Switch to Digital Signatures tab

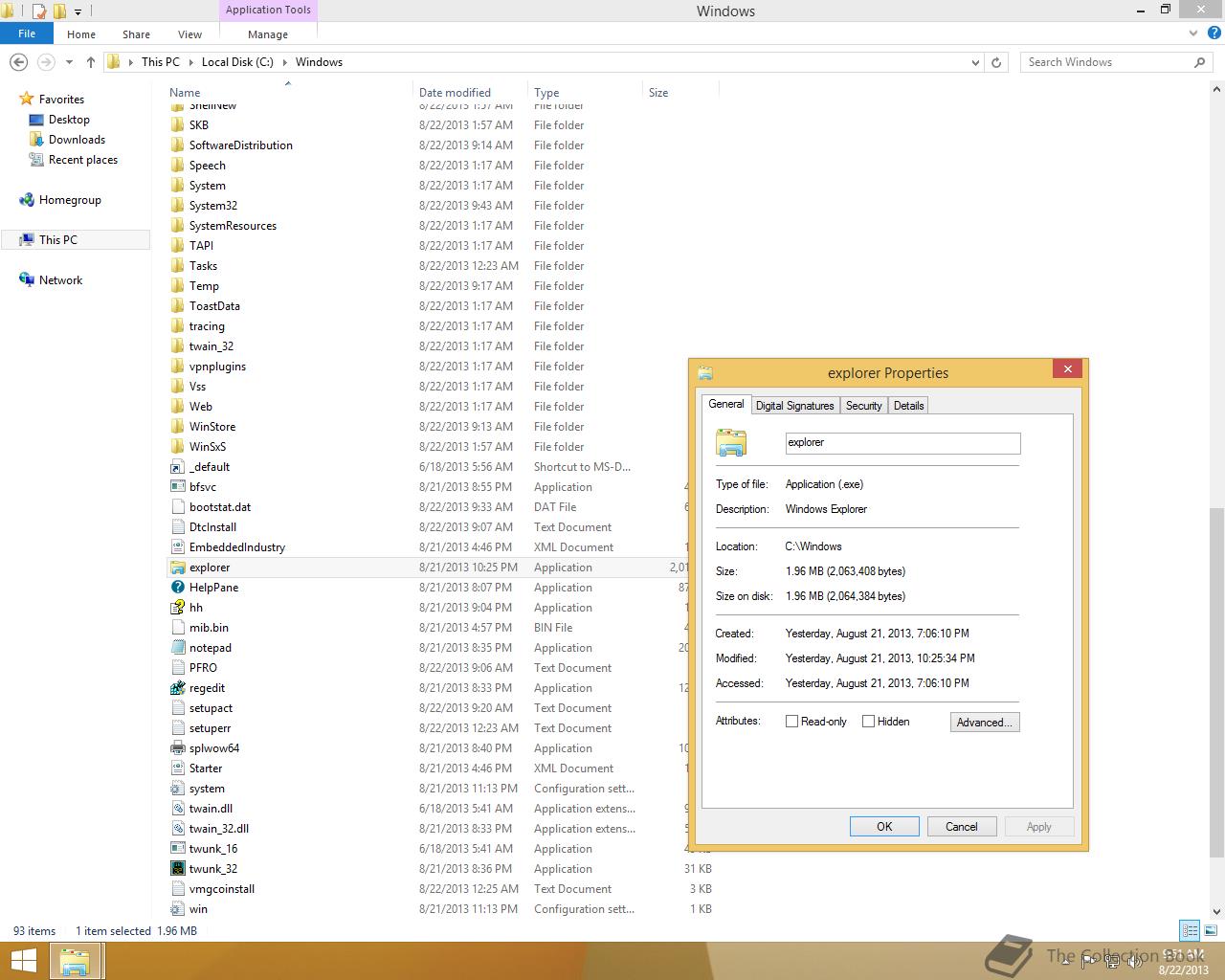point(795,406)
